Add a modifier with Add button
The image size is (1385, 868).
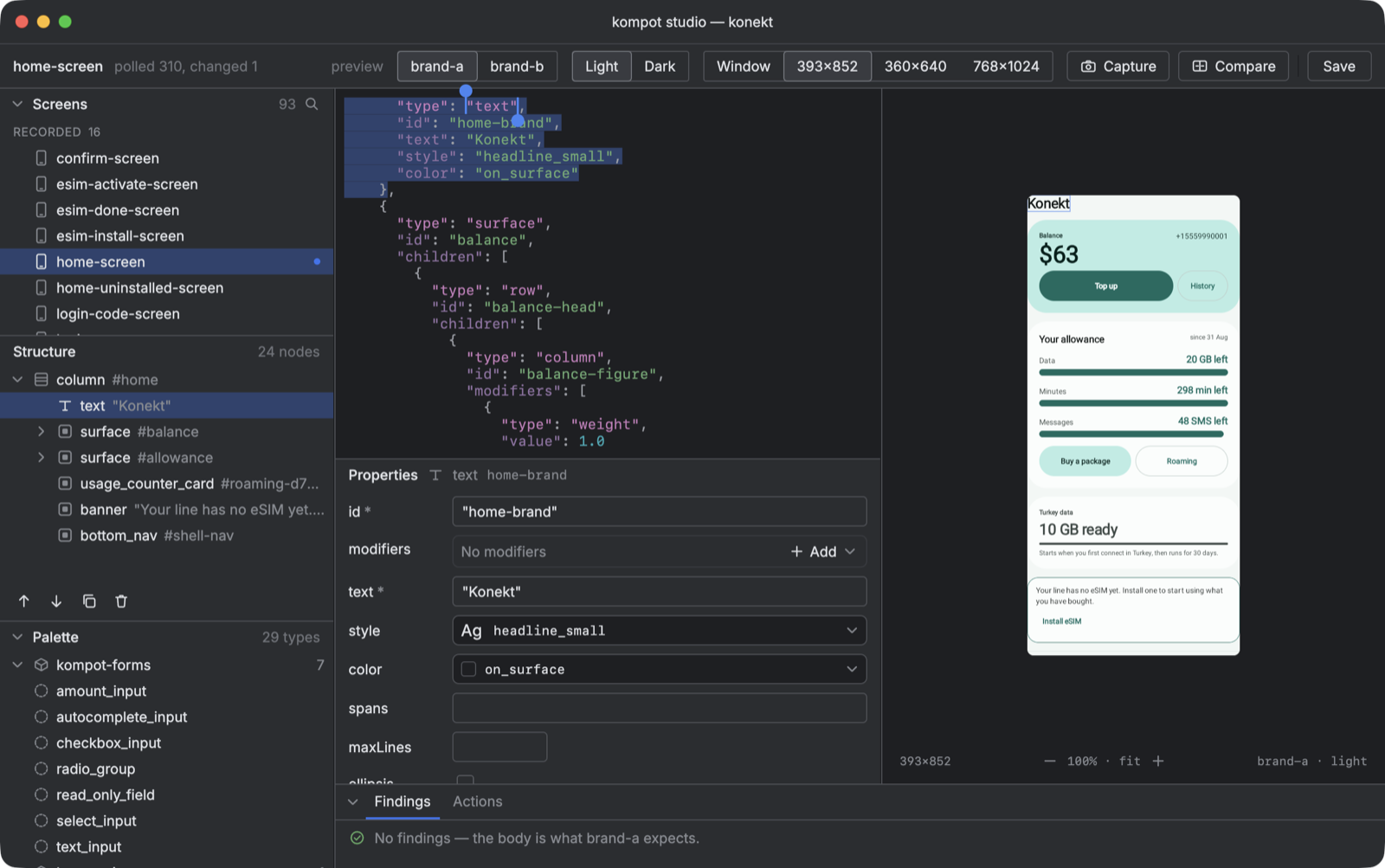click(823, 552)
